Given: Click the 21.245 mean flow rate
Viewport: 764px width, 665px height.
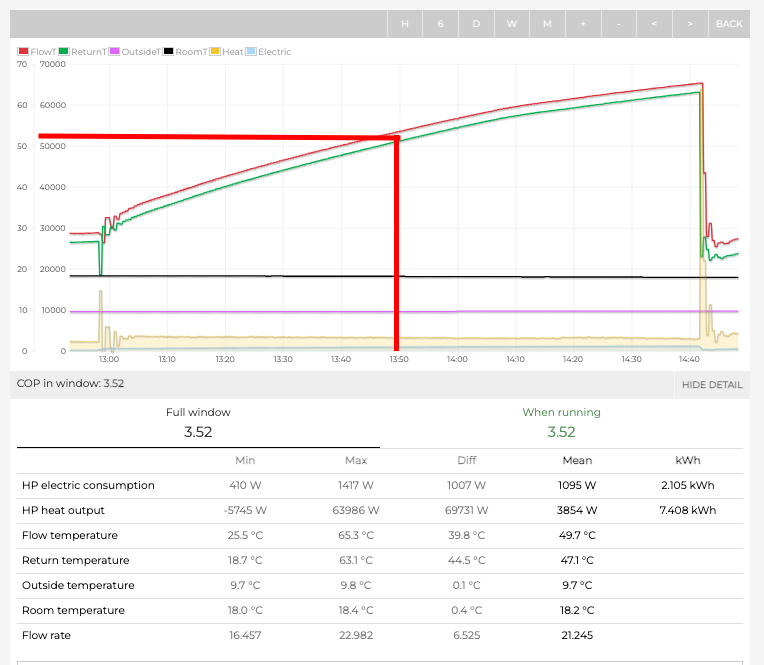Looking at the screenshot, I should (577, 635).
